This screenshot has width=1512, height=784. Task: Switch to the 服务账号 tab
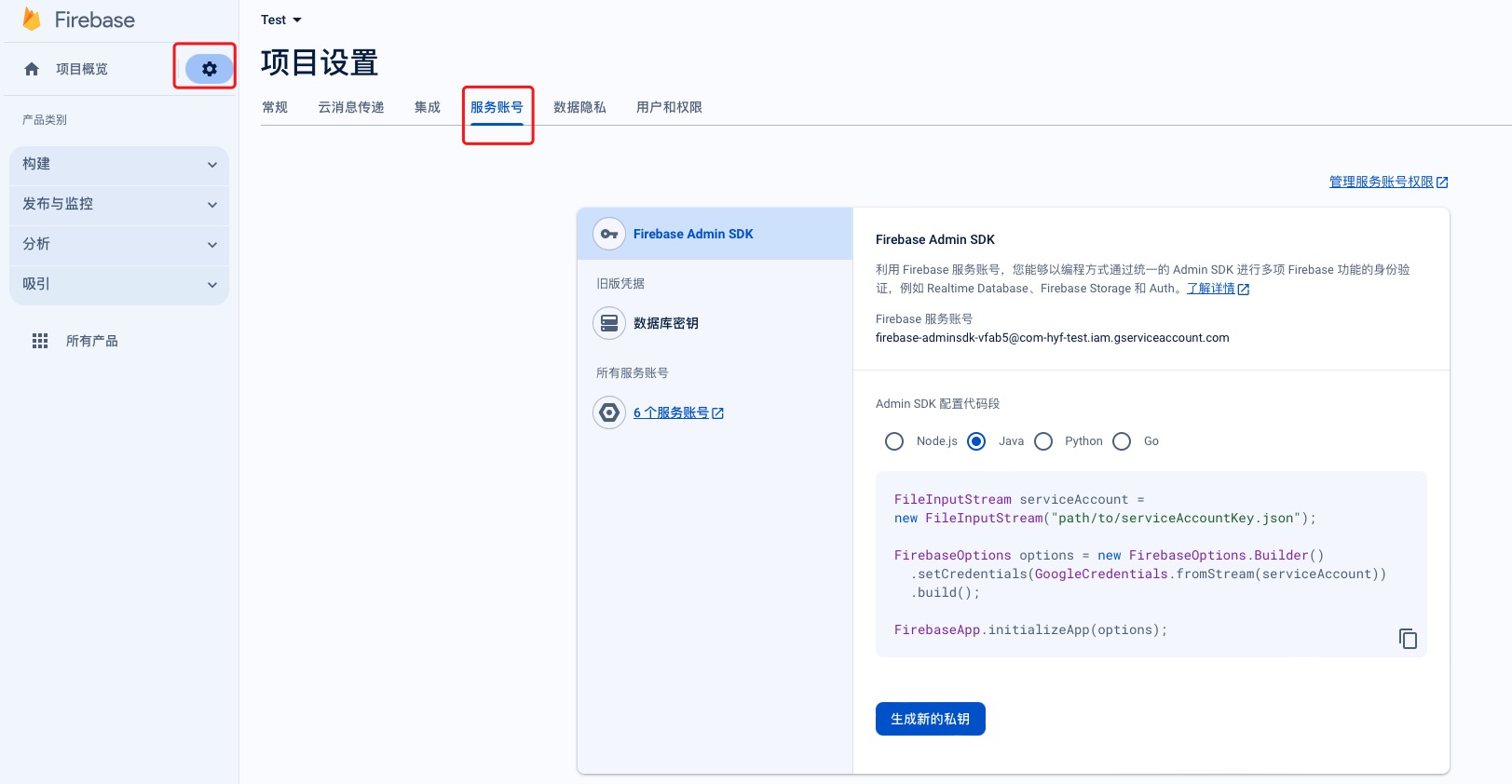tap(497, 107)
